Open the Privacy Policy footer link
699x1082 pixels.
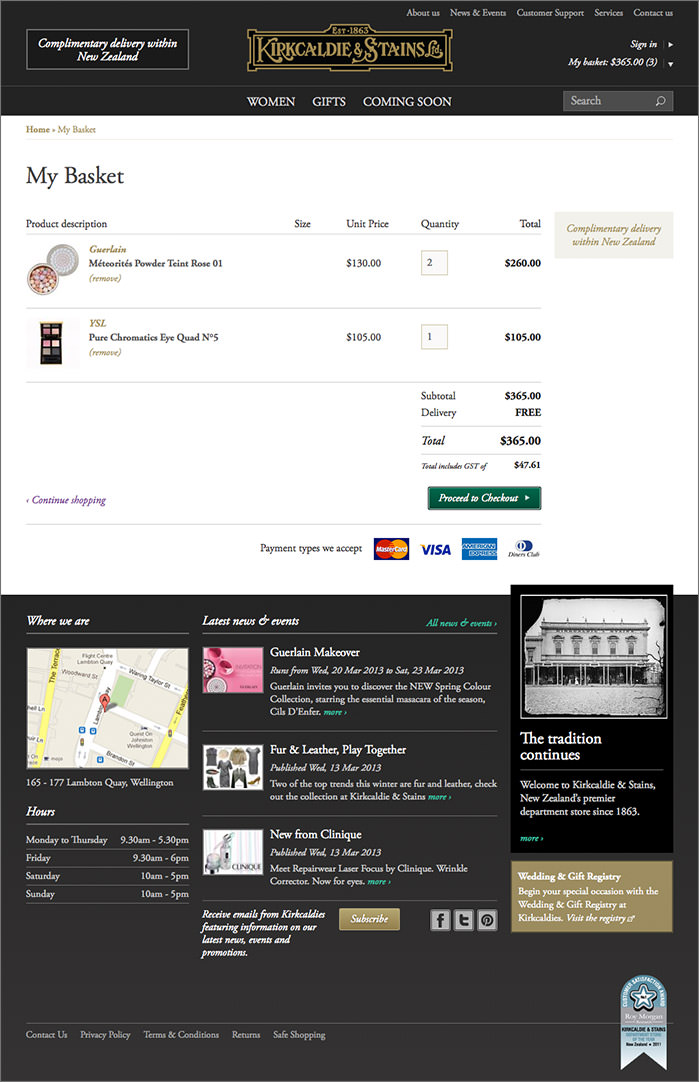coord(105,1034)
